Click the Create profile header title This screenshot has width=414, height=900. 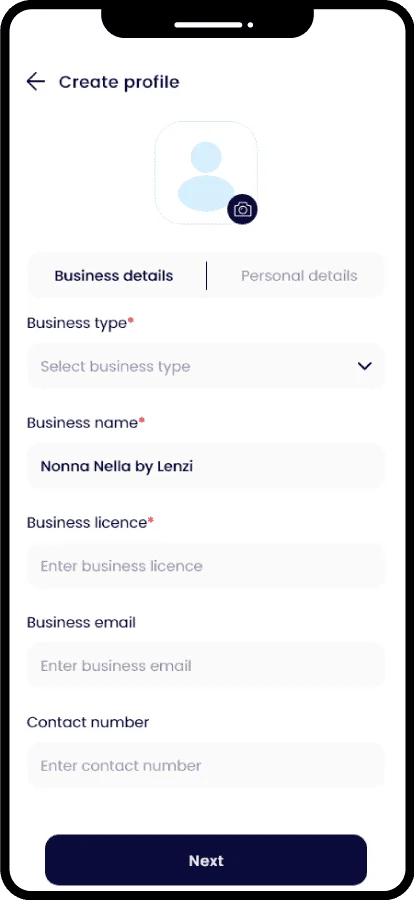click(119, 82)
